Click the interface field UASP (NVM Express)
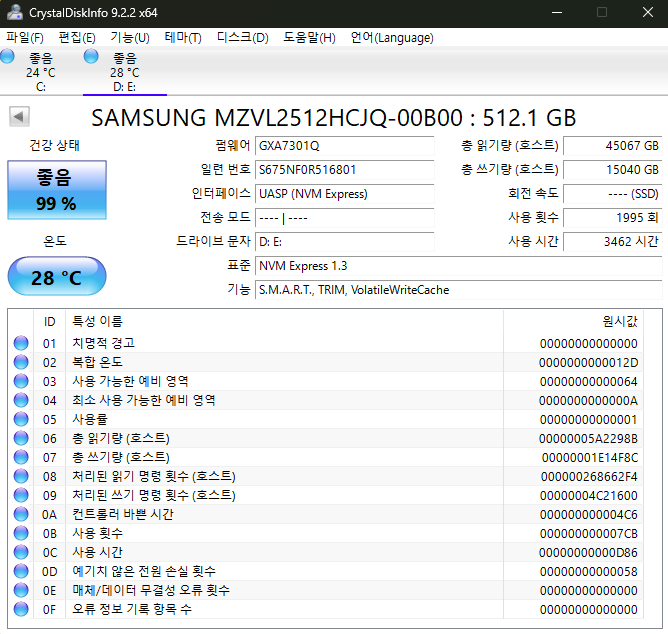668x634 pixels. pos(345,194)
